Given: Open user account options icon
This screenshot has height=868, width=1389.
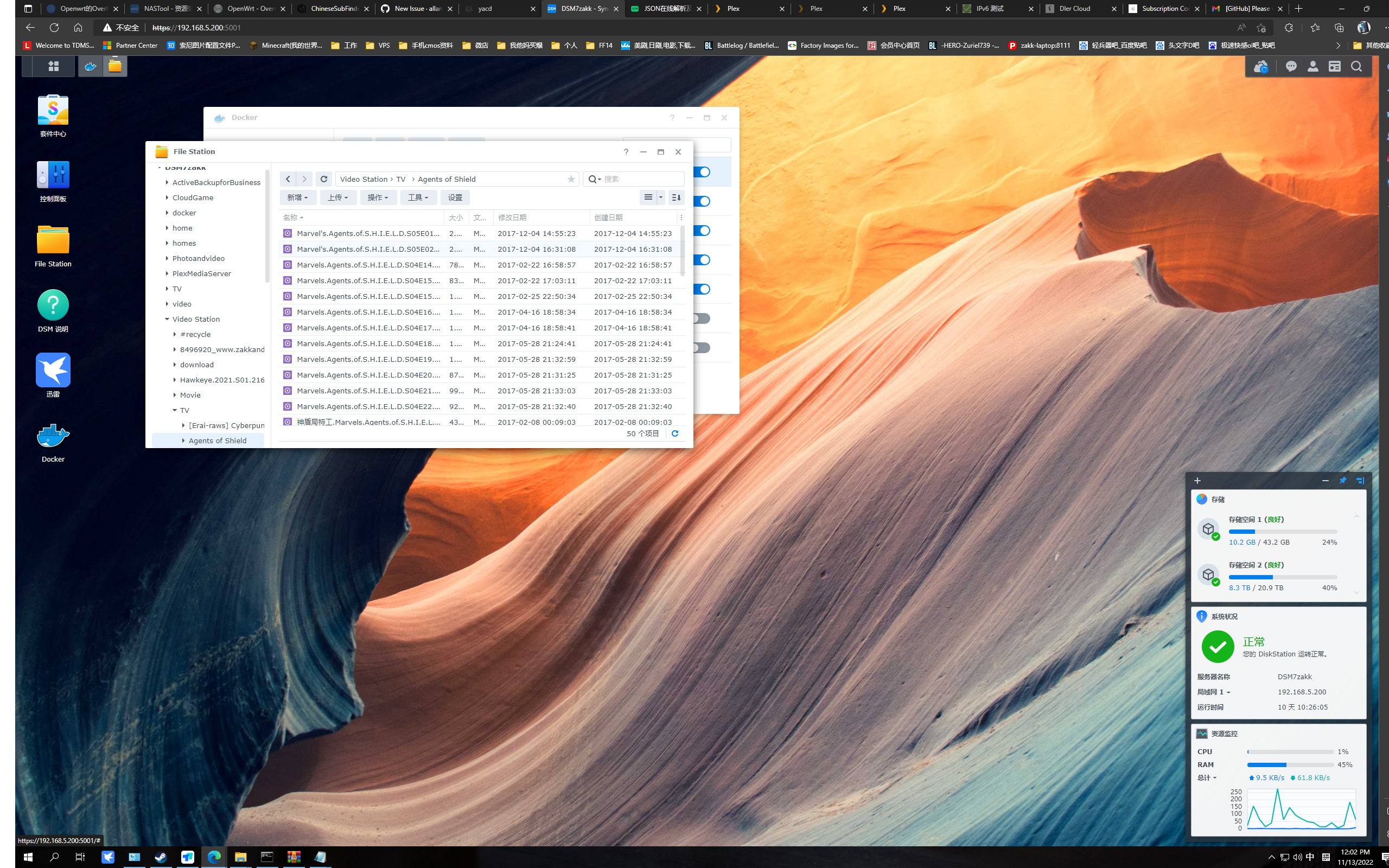Looking at the screenshot, I should click(1312, 67).
